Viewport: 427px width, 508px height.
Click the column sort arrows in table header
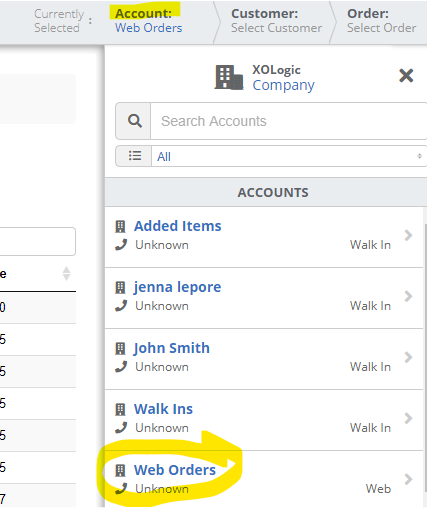click(x=66, y=274)
